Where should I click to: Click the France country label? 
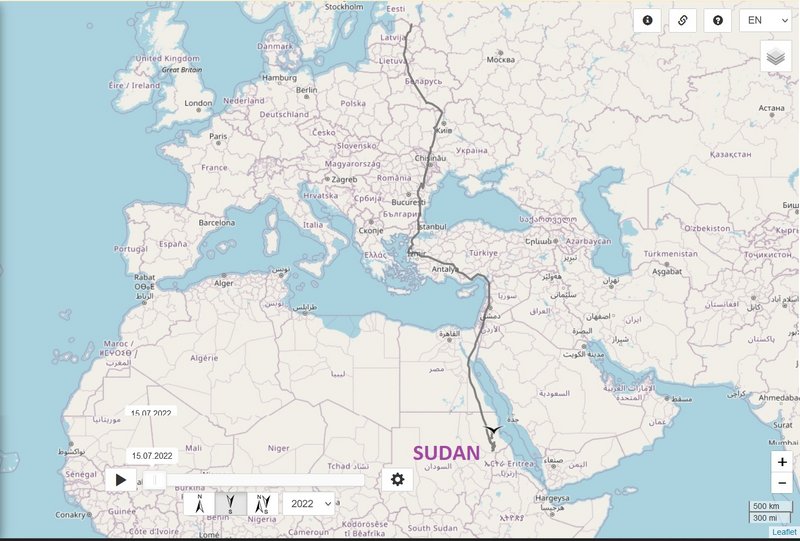coord(214,167)
